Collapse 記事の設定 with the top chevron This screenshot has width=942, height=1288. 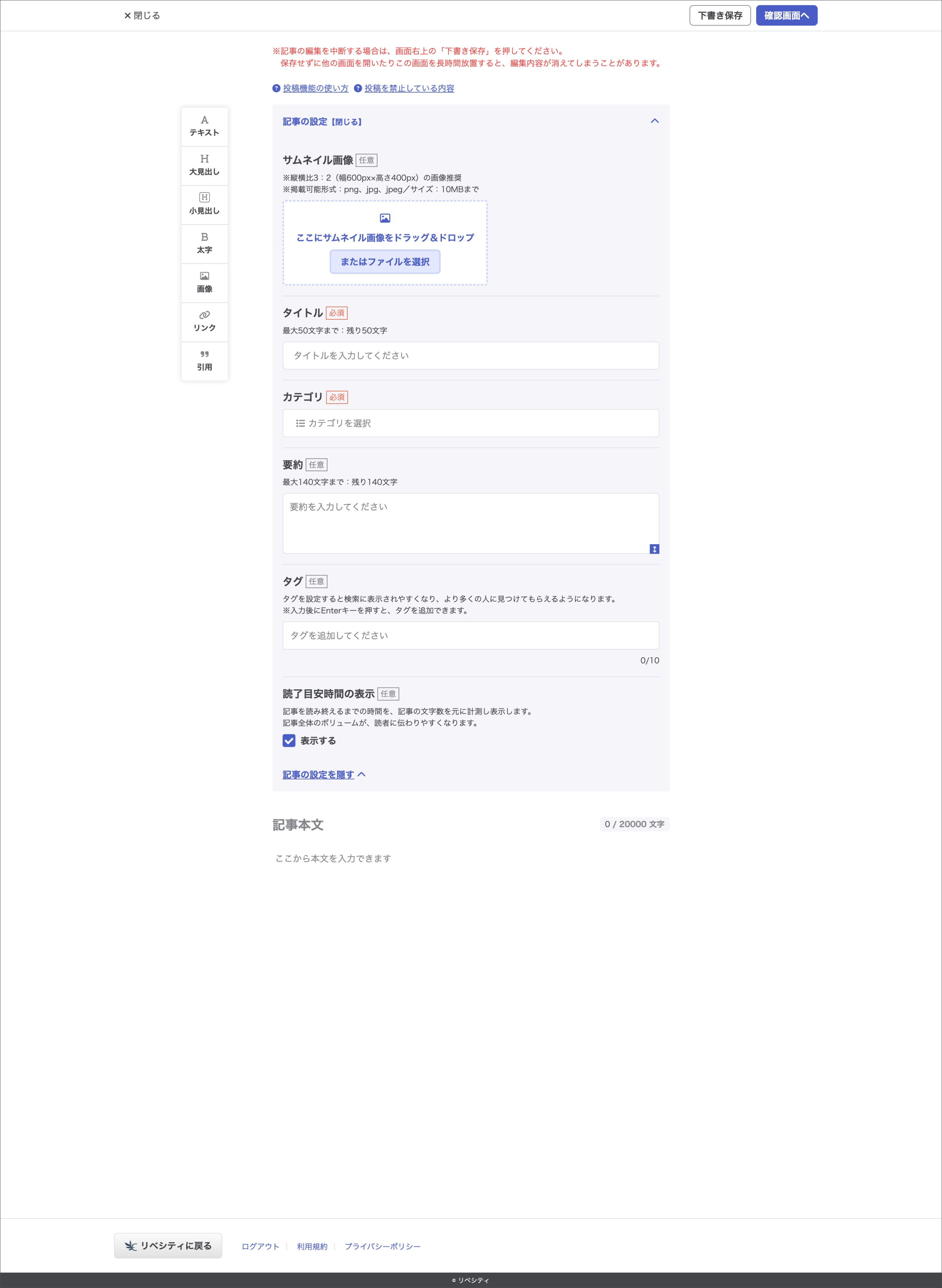click(655, 121)
